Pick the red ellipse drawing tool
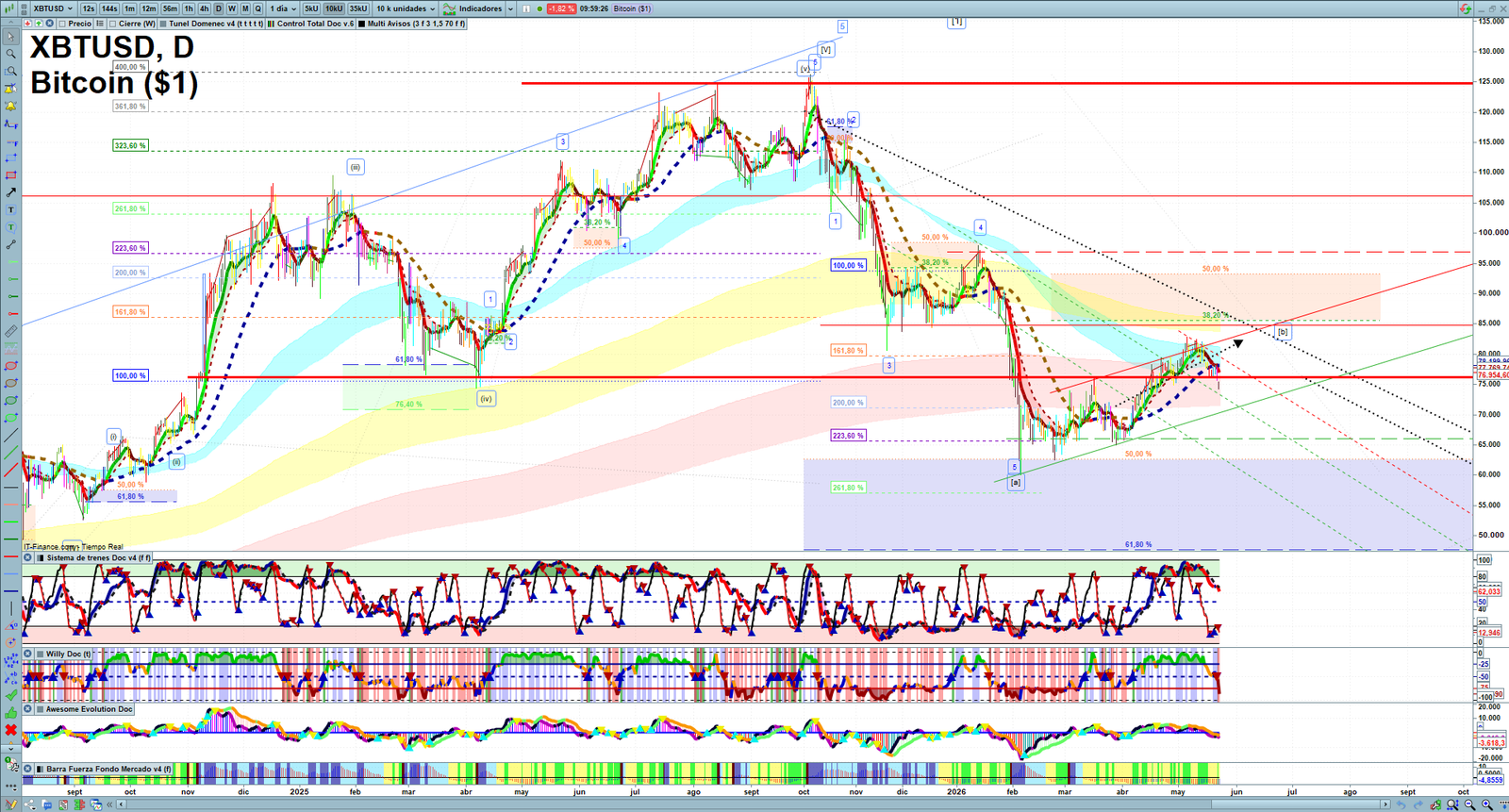 tap(11, 366)
